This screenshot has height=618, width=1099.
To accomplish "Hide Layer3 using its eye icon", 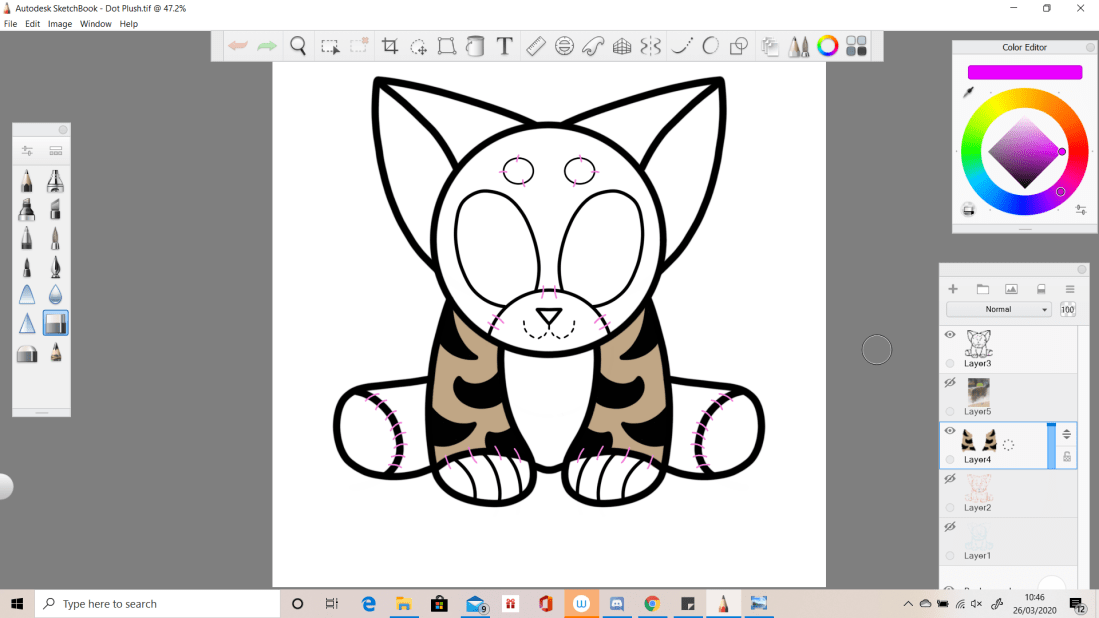I will click(950, 335).
